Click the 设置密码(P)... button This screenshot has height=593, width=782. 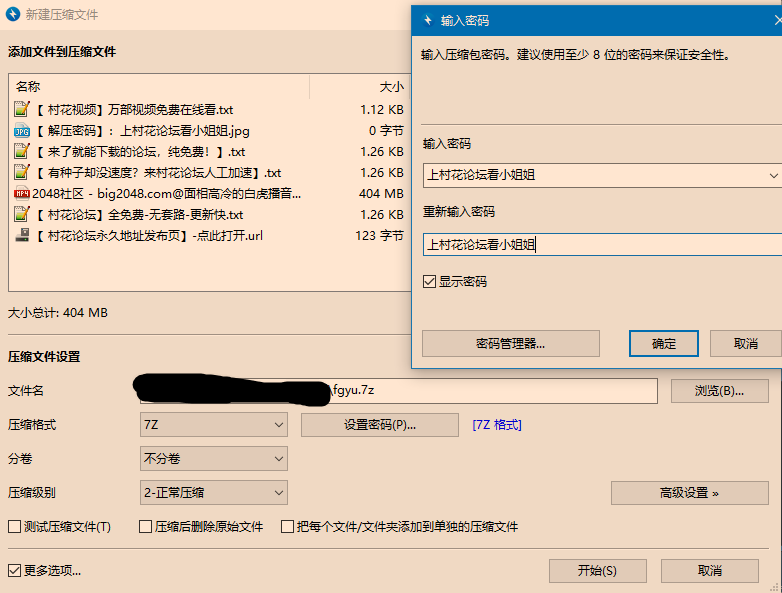click(x=380, y=425)
